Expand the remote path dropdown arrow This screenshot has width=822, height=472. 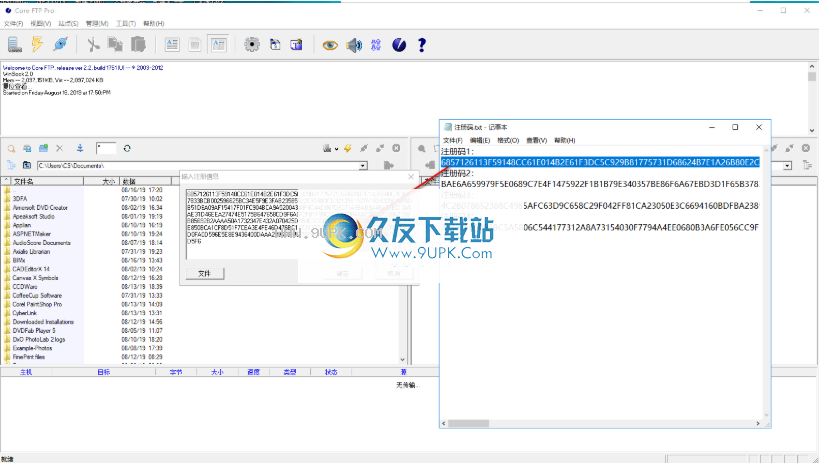(787, 166)
